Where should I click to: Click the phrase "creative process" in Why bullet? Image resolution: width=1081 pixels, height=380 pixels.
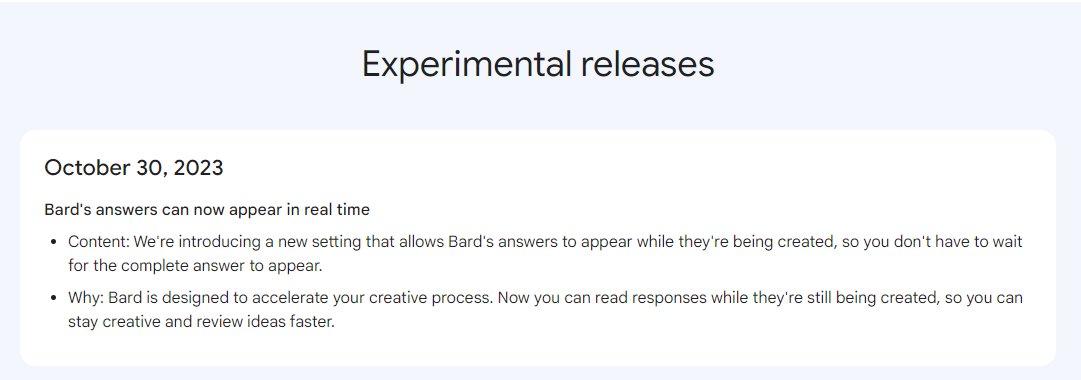431,298
